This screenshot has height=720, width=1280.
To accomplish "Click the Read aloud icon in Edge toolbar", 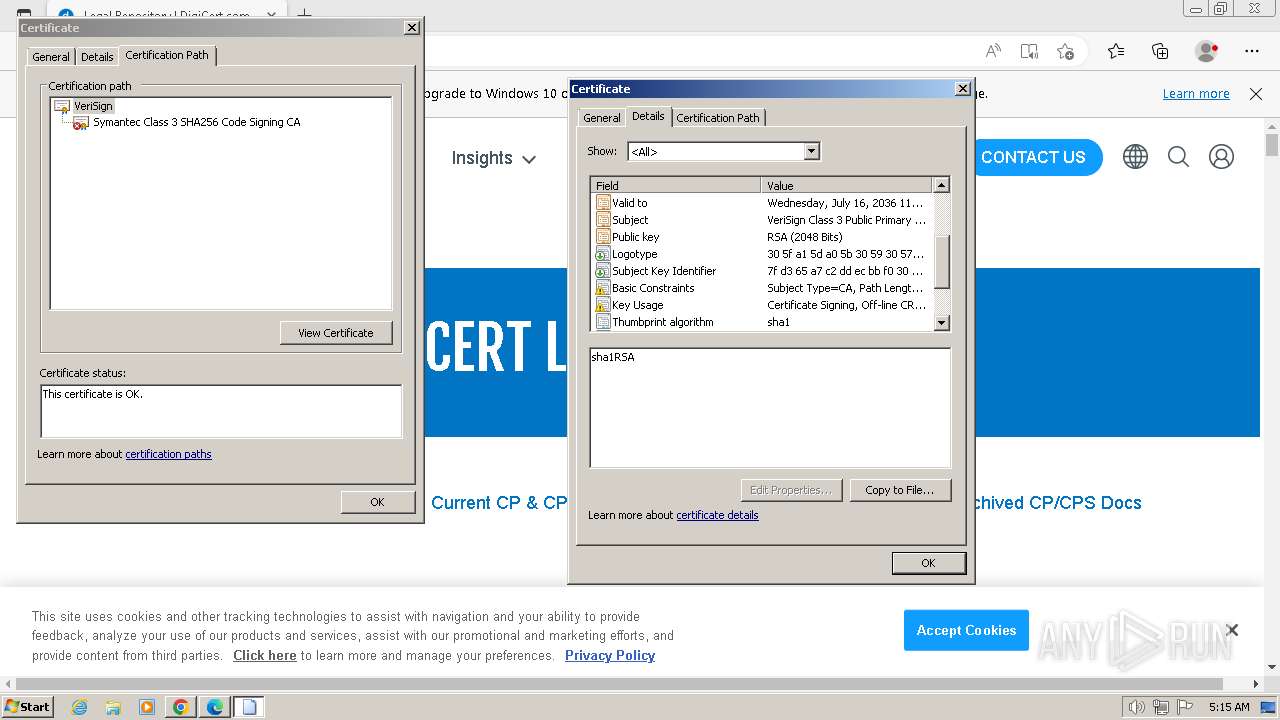I will coord(993,51).
